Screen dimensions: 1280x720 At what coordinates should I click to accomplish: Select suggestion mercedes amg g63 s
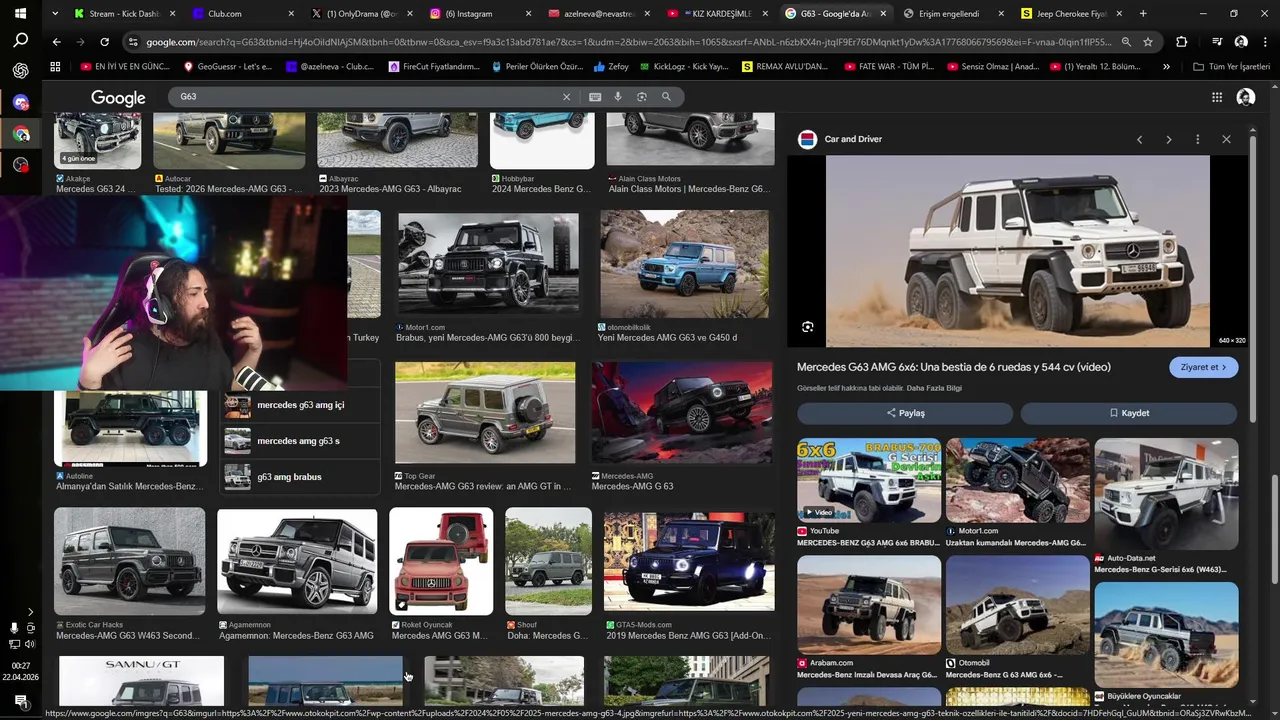(300, 441)
